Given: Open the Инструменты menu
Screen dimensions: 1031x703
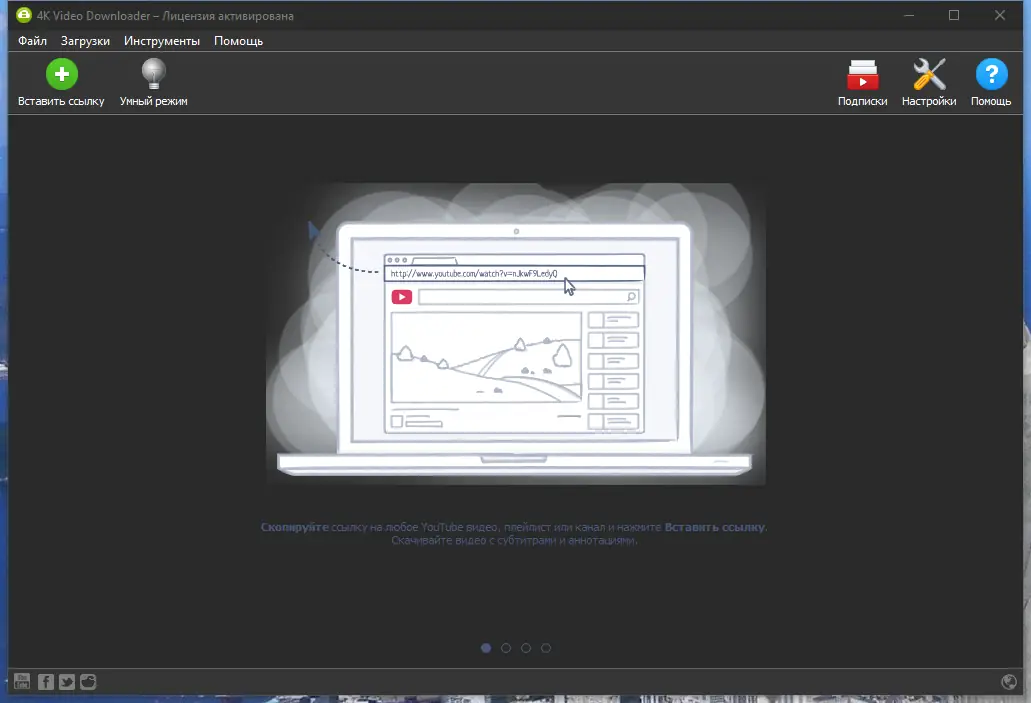Looking at the screenshot, I should pos(162,41).
